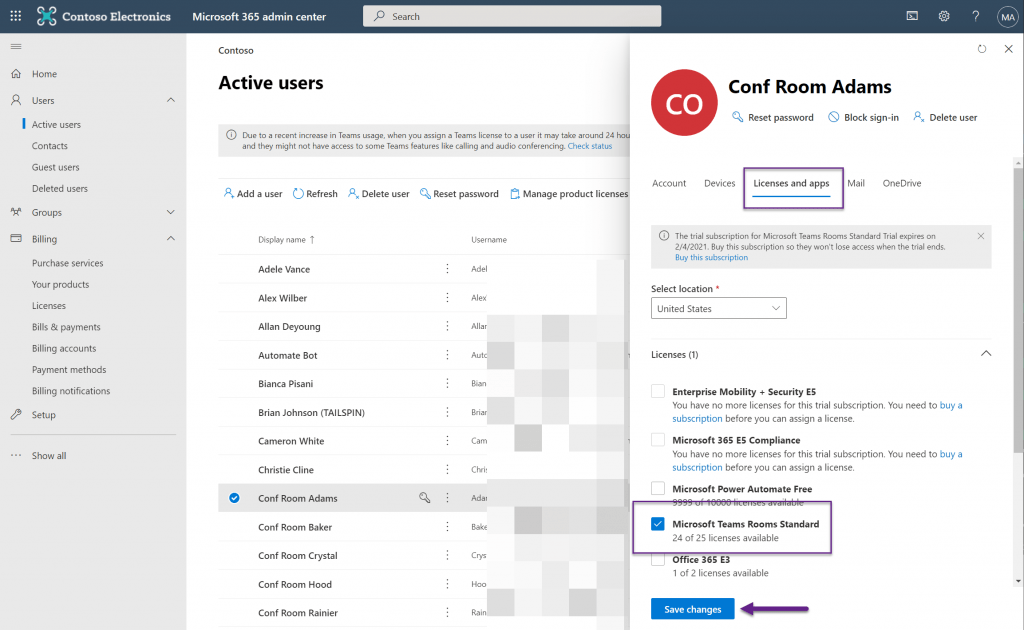Click the Contoso Electronics logo icon
The width and height of the screenshot is (1024, 630).
[46, 16]
